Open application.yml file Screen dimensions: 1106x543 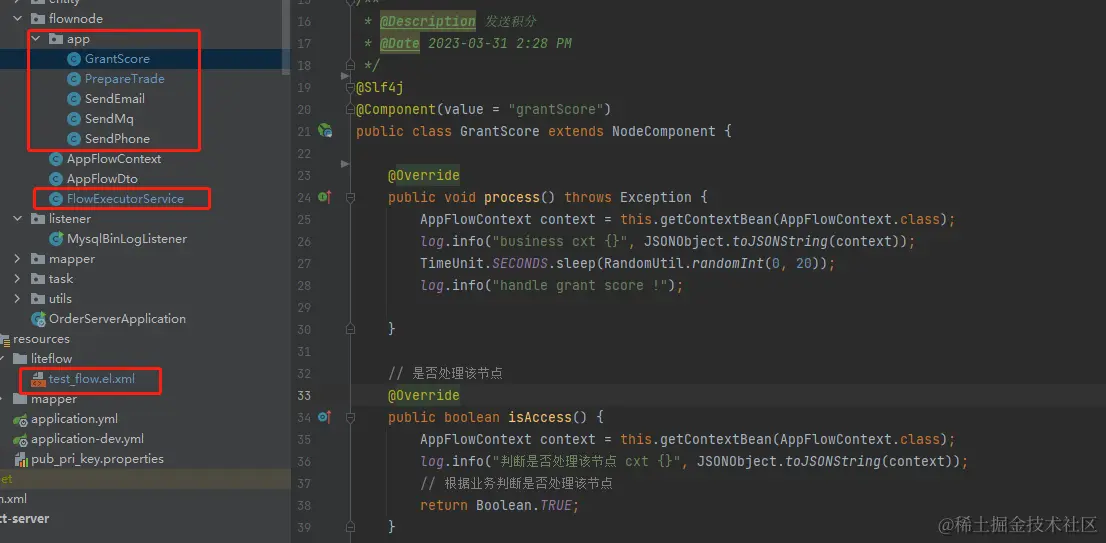click(x=74, y=419)
